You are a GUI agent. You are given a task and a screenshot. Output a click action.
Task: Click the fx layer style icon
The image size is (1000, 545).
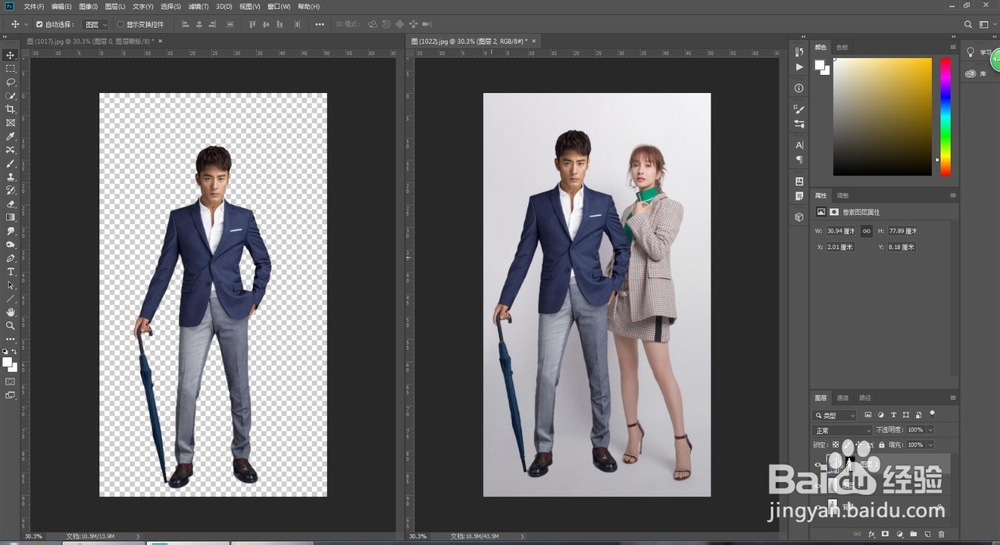[x=871, y=534]
